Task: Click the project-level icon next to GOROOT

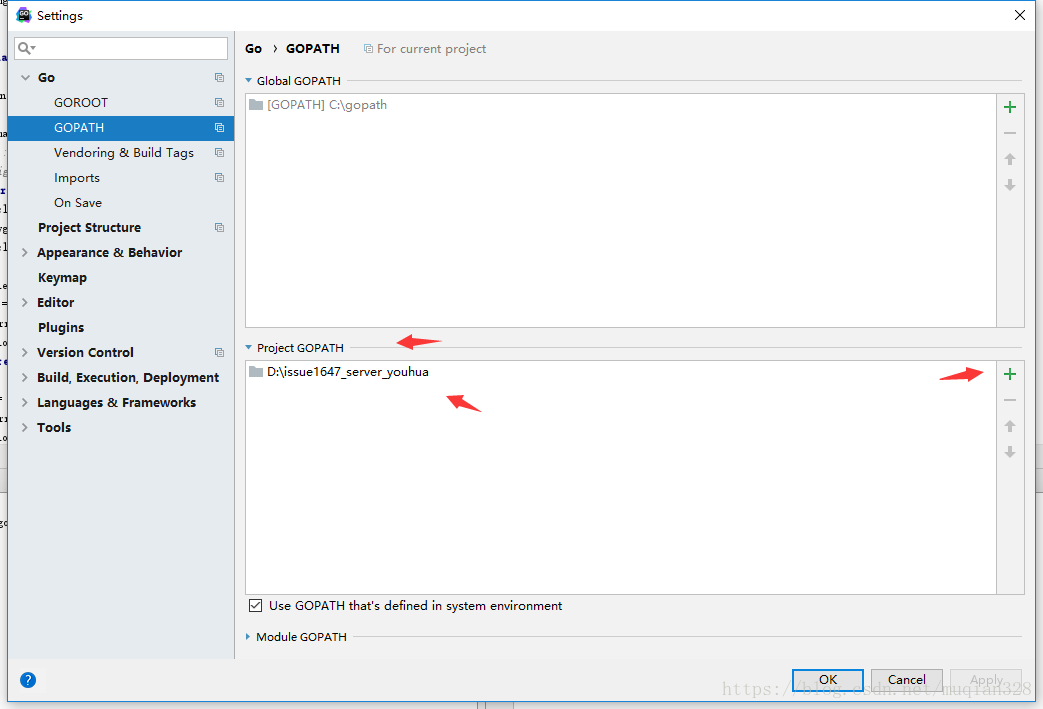Action: pos(219,103)
